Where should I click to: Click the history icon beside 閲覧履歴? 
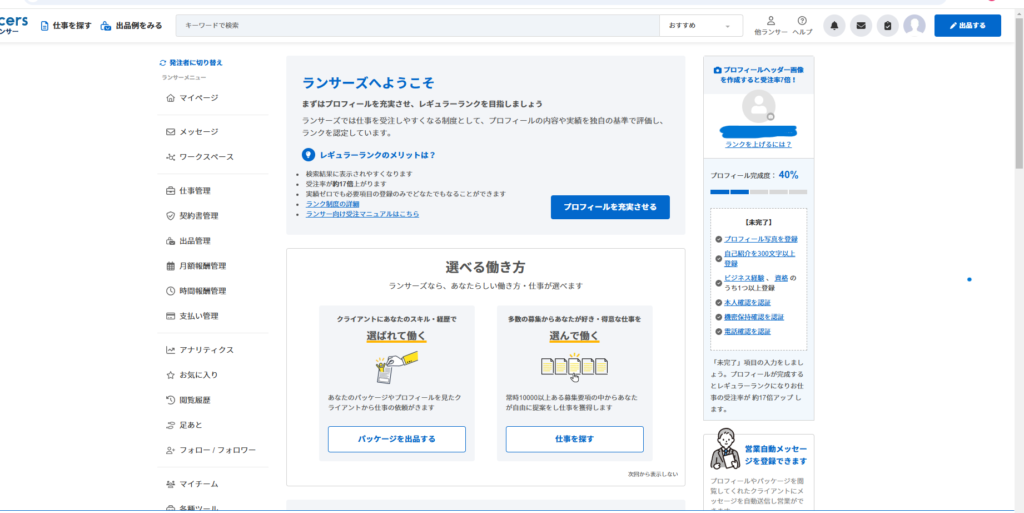tap(170, 400)
